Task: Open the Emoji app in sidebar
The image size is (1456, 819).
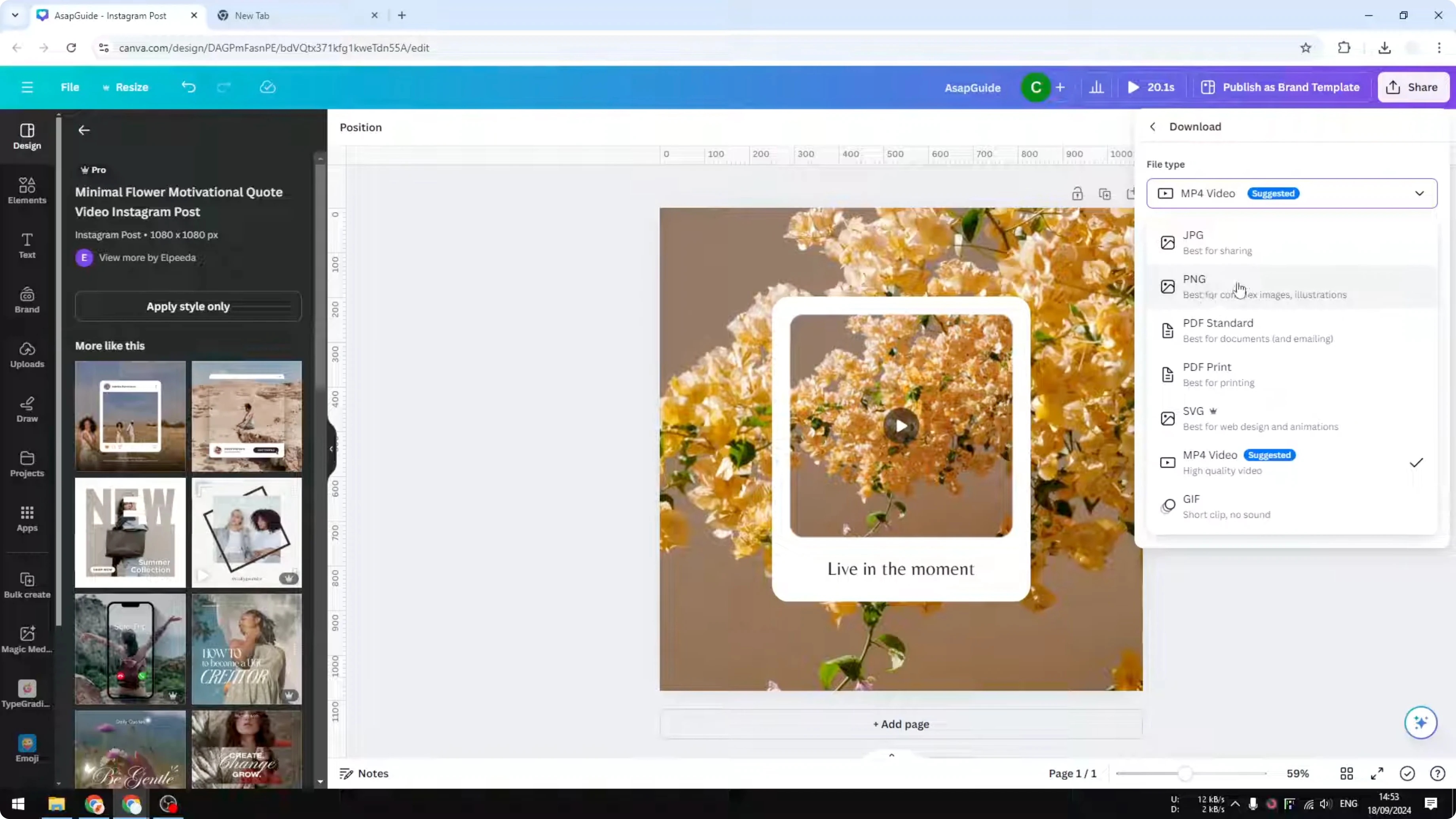Action: (x=27, y=749)
